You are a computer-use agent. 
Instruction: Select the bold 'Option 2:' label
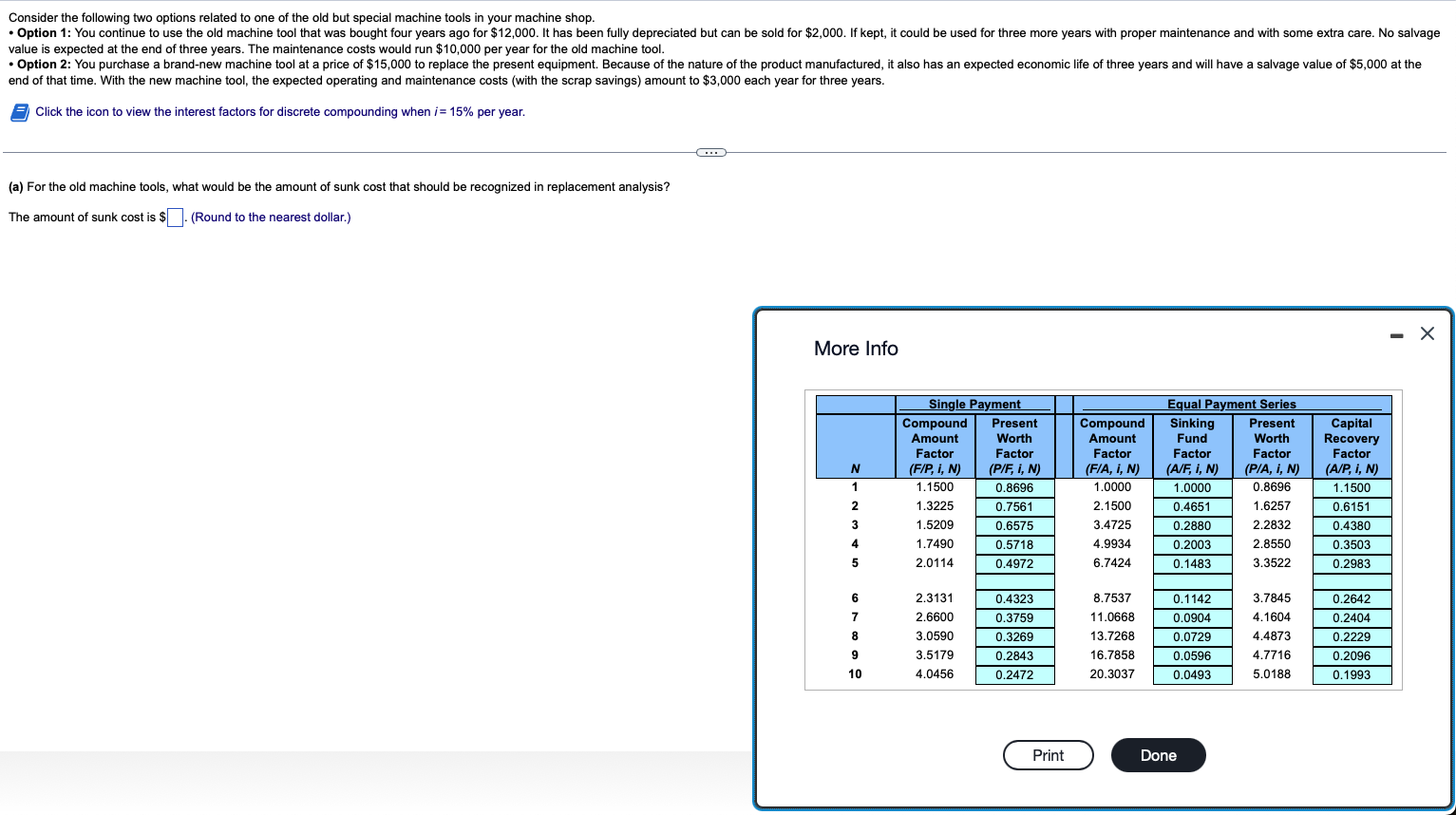45,65
